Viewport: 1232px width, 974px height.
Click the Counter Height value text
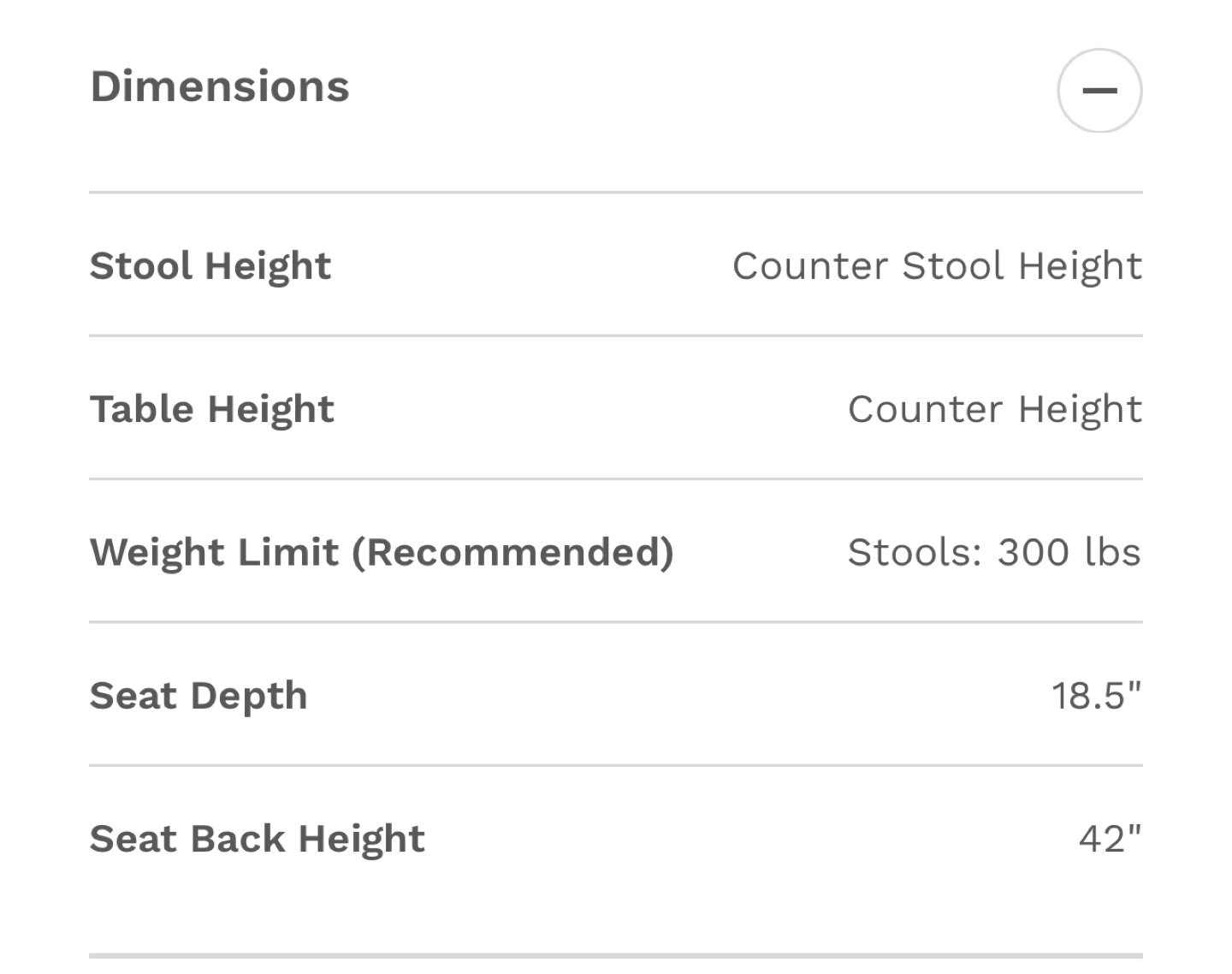click(x=995, y=409)
